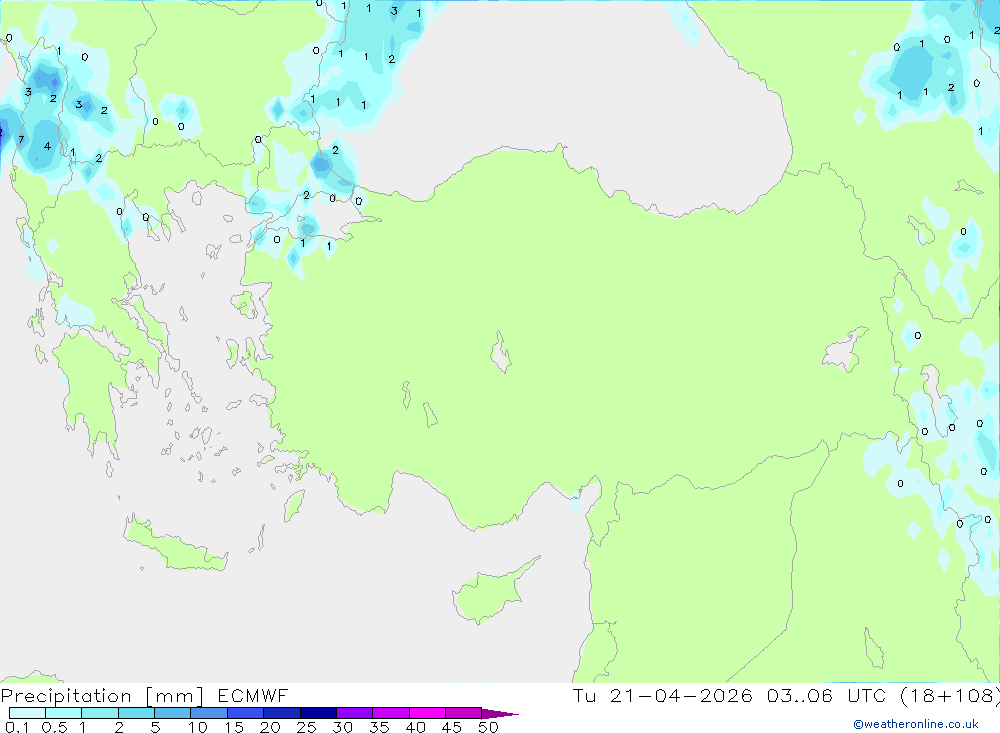Screen dimensions: 1000x733
Task: Click the '45' legend scale label
Action: click(x=452, y=727)
